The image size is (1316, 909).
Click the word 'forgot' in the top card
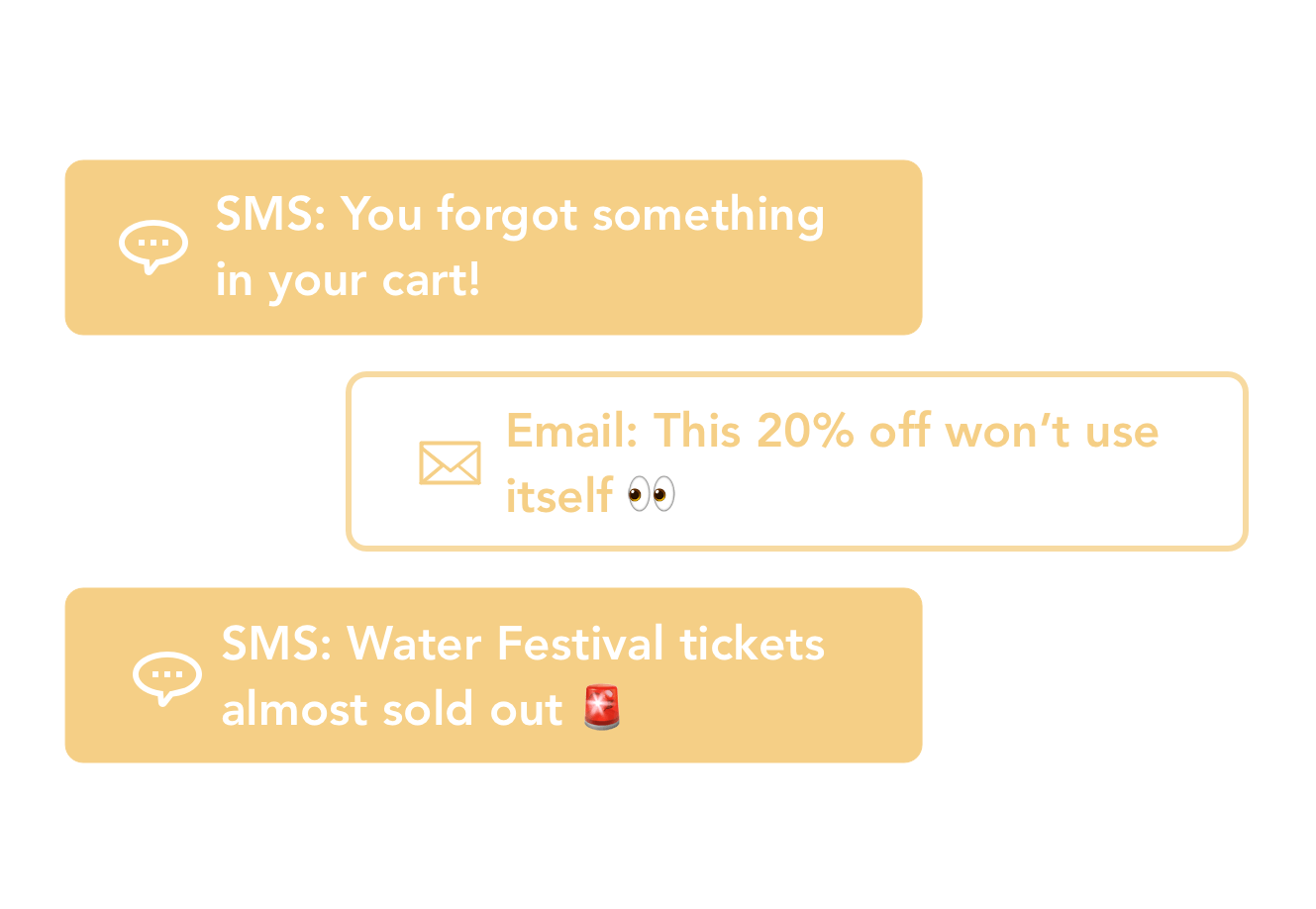click(x=507, y=216)
